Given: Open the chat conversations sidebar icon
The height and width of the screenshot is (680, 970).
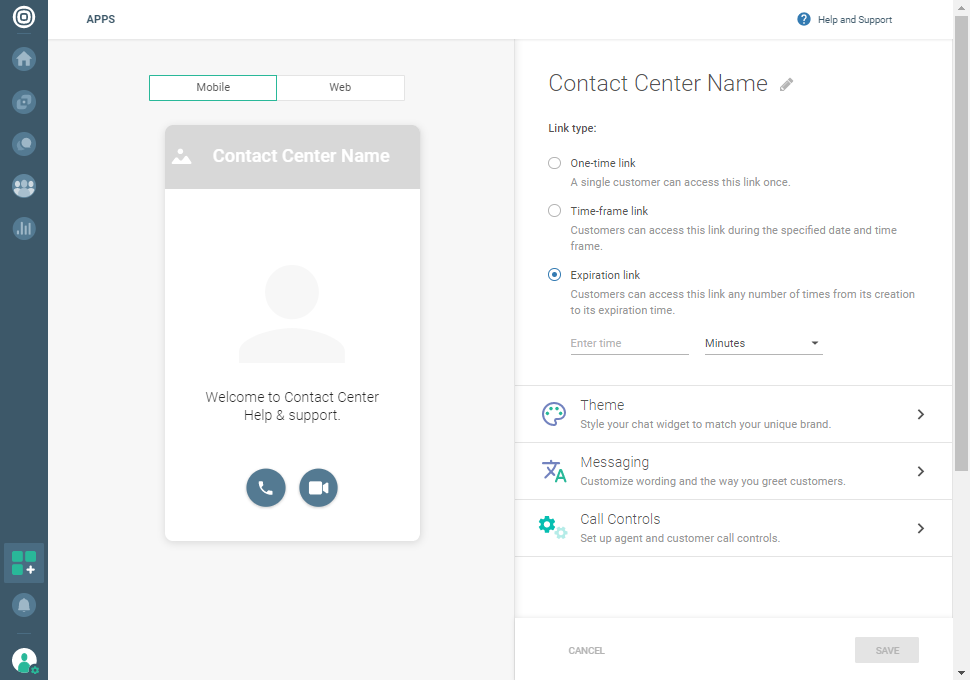Looking at the screenshot, I should pos(24,144).
